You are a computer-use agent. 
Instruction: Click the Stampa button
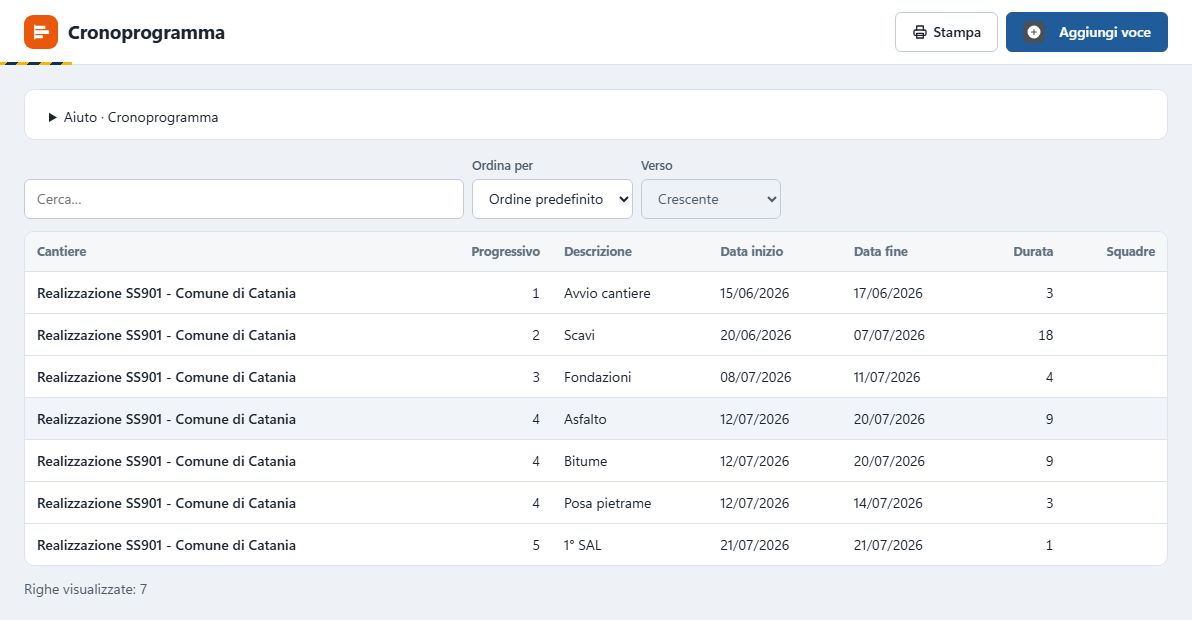coord(946,32)
